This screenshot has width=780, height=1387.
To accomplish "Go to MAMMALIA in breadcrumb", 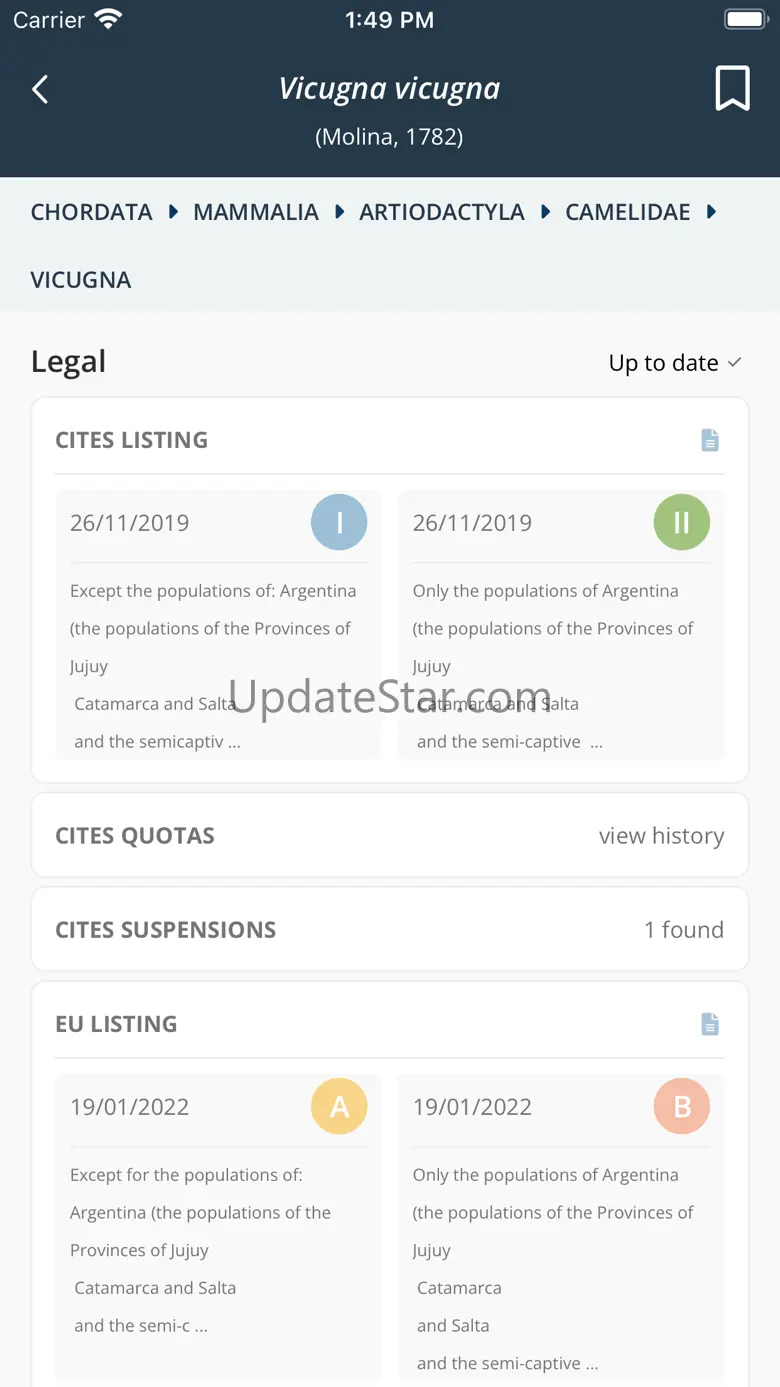I will [x=256, y=212].
